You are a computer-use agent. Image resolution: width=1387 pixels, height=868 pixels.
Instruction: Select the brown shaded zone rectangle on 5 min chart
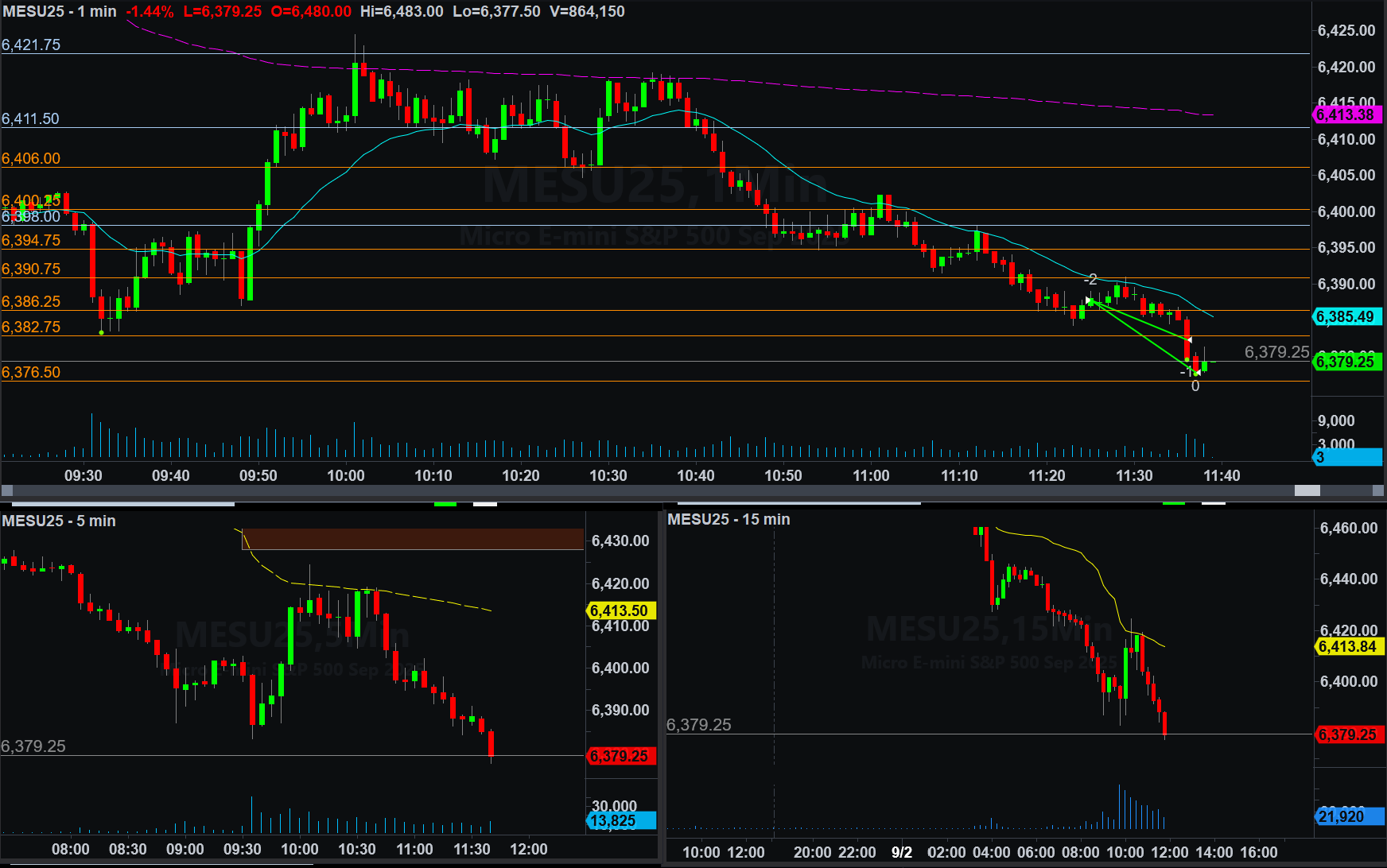[x=413, y=539]
